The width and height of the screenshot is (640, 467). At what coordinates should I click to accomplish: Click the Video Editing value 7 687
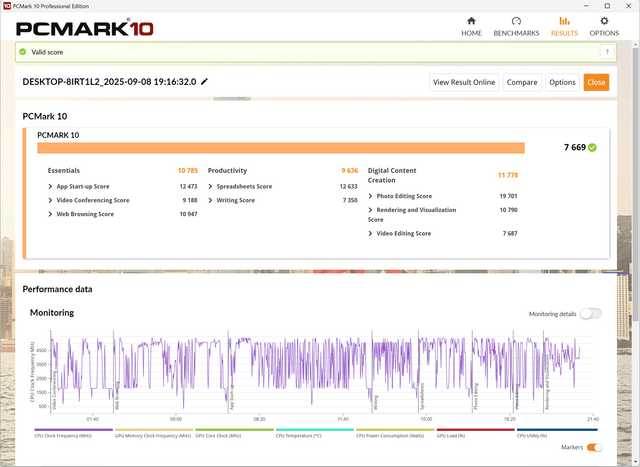510,234
